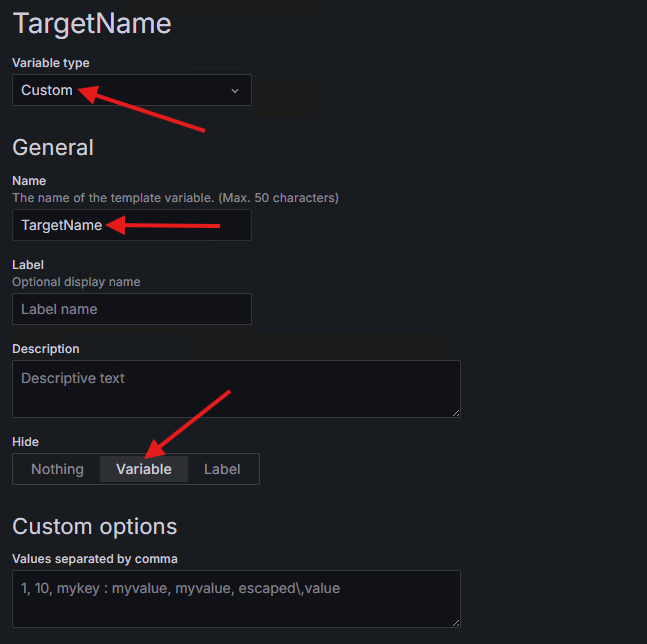Click the 'General' section heading
Screen dimensions: 647x644
tap(53, 147)
